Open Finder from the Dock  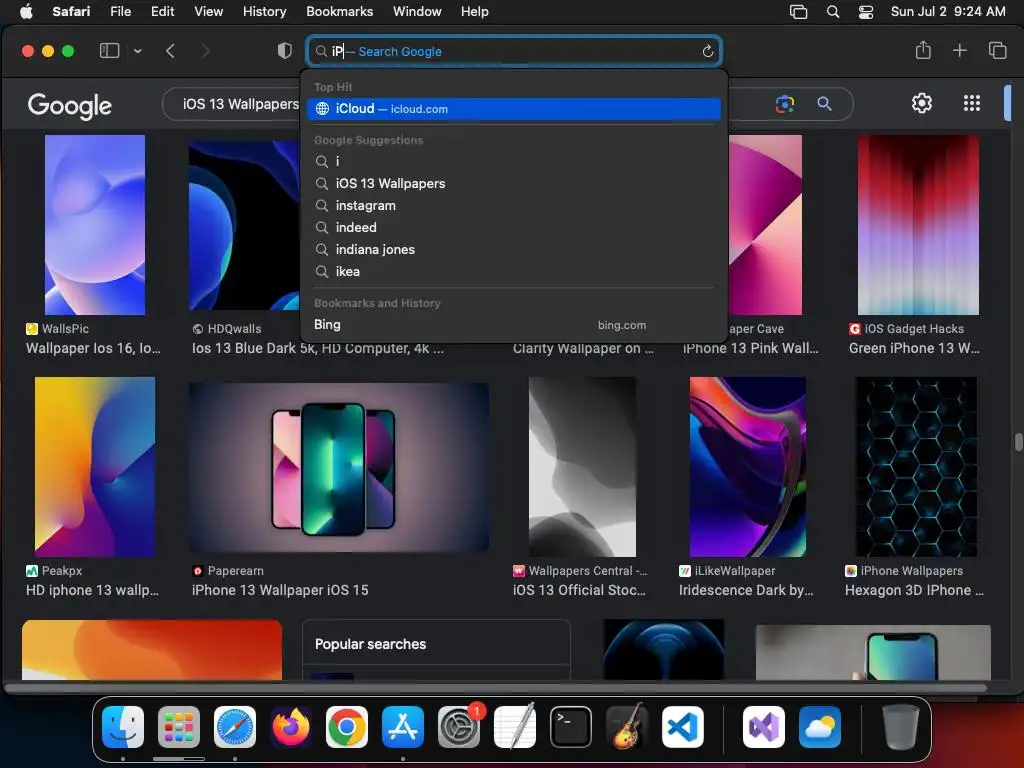pos(123,727)
